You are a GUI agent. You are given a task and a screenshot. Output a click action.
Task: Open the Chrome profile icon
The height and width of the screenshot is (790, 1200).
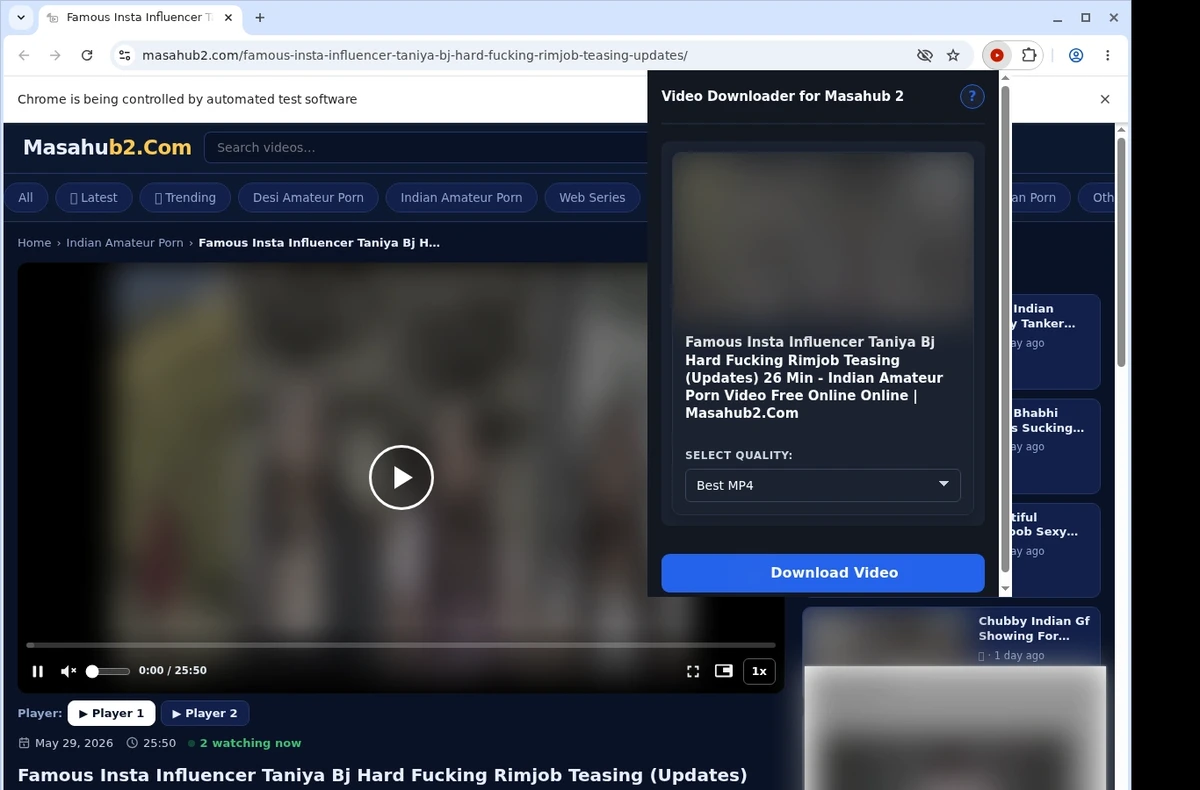pyautogui.click(x=1076, y=56)
